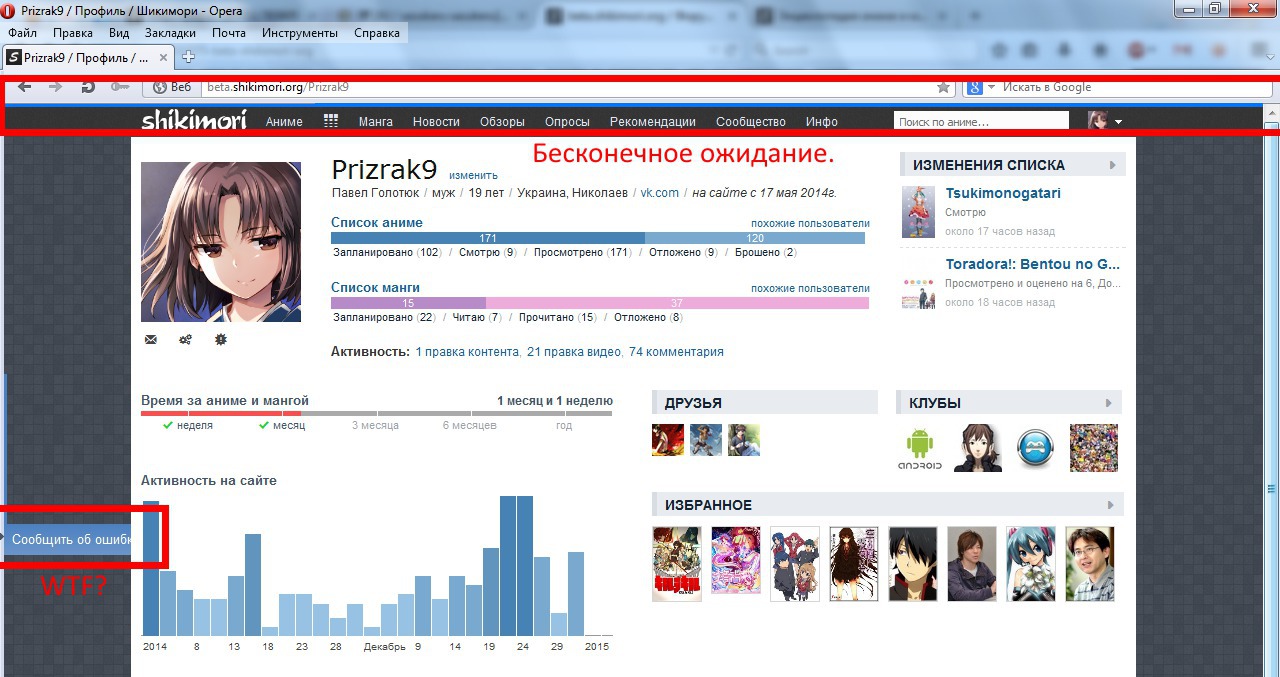Expand the ИЗМЕНЕНИЯ СПИСКА section arrow
The image size is (1280, 677).
pos(1112,165)
